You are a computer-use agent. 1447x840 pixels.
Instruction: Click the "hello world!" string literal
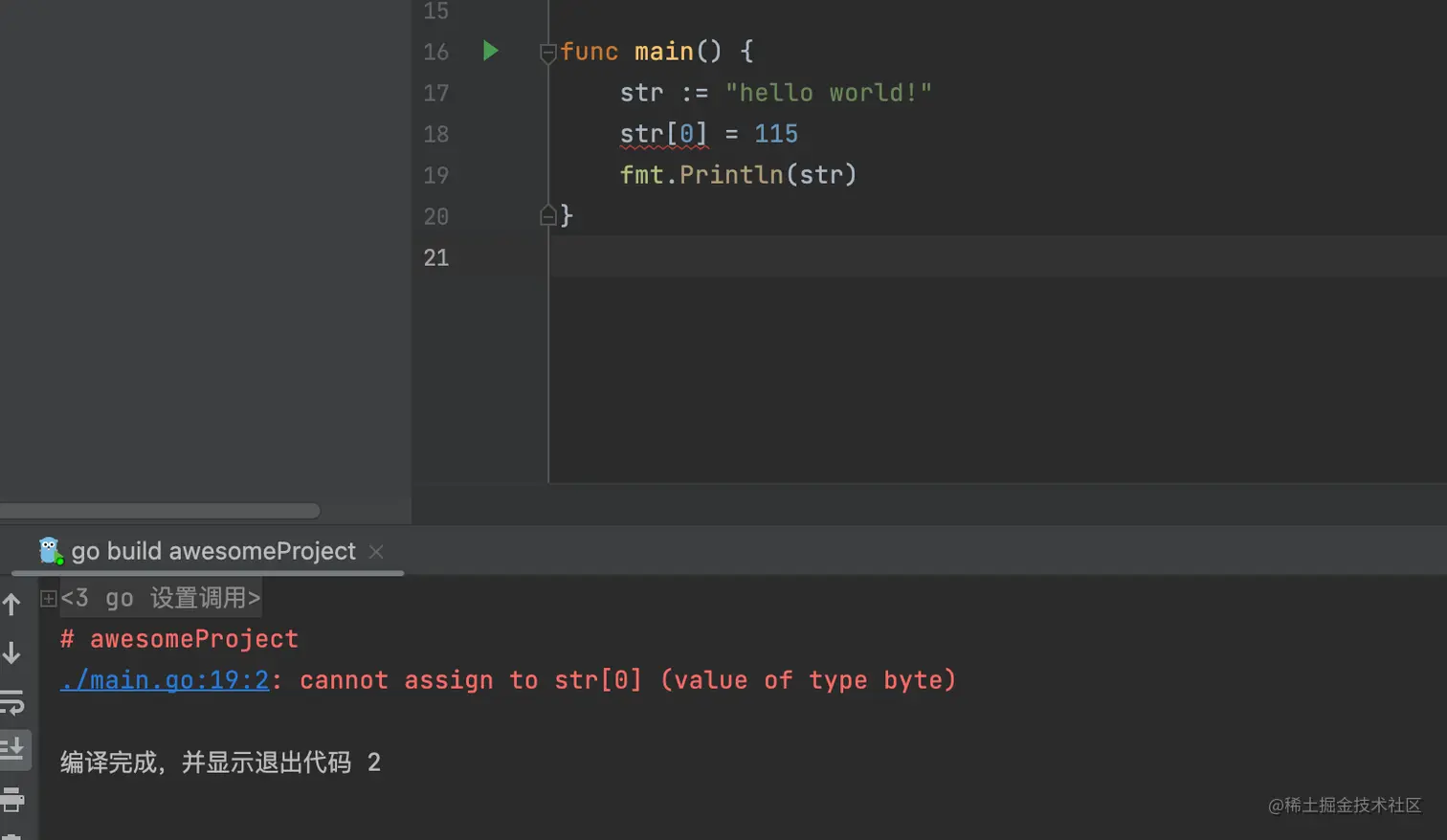[828, 93]
